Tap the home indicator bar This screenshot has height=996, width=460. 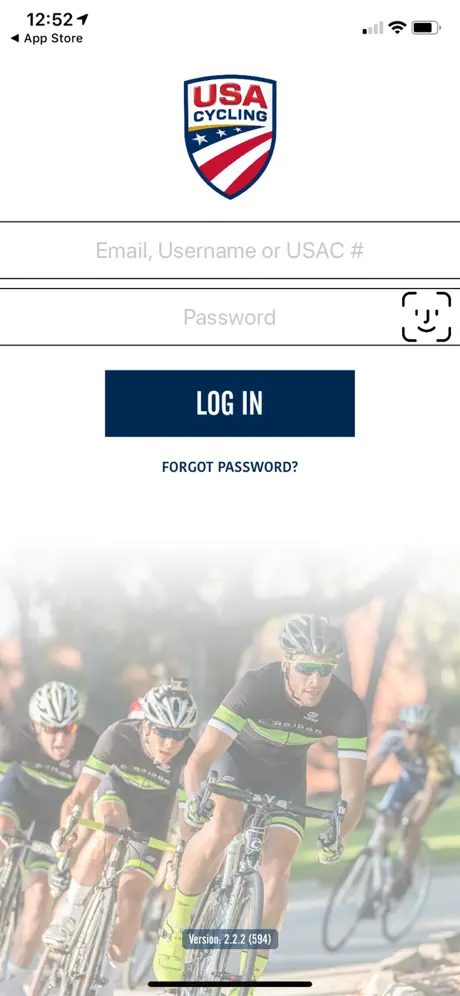coord(230,984)
